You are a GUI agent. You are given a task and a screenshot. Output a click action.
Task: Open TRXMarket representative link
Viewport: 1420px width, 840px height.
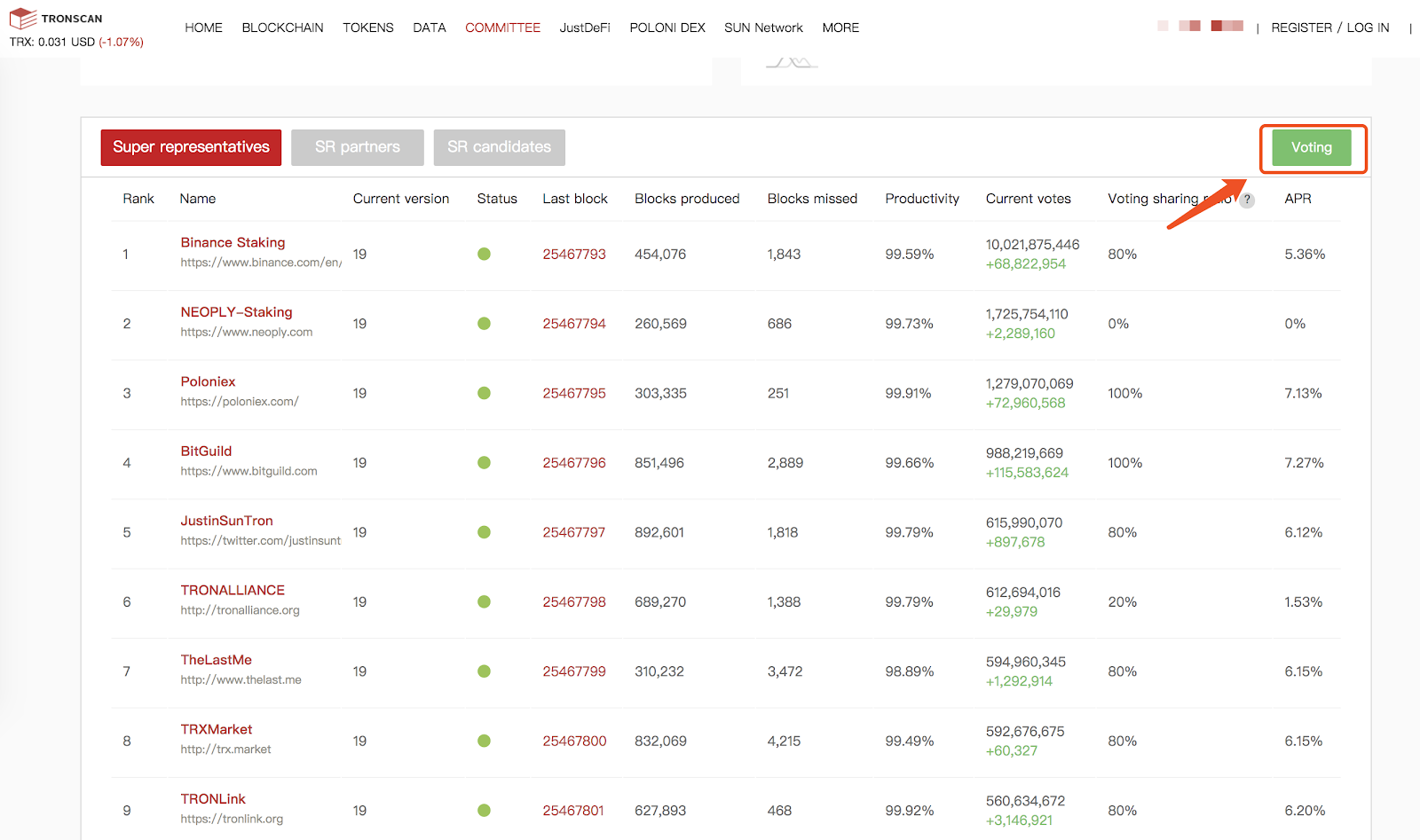pyautogui.click(x=217, y=729)
